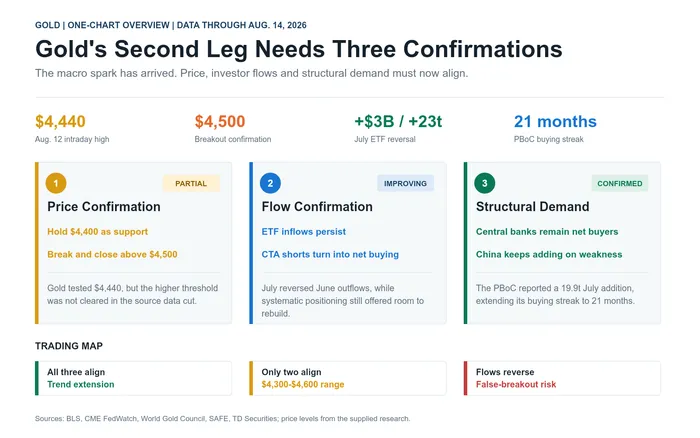
Task: Click China keeps adding on weakness
Action: click(549, 254)
